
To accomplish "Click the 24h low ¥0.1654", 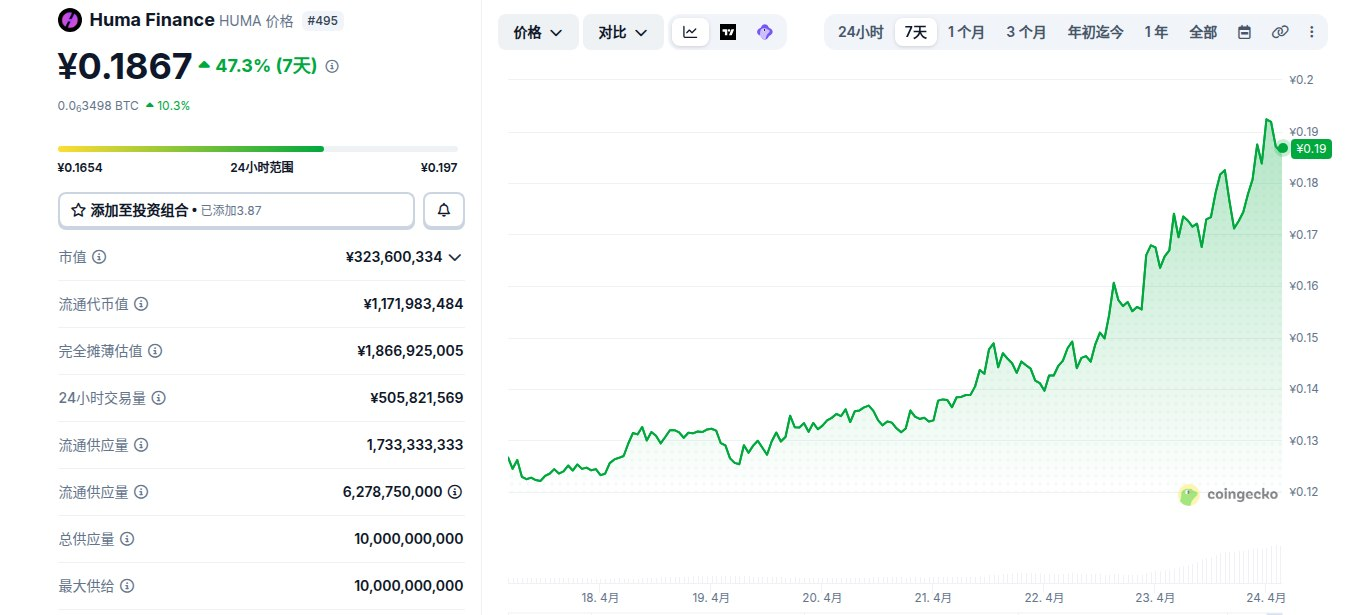I will click(x=80, y=168).
